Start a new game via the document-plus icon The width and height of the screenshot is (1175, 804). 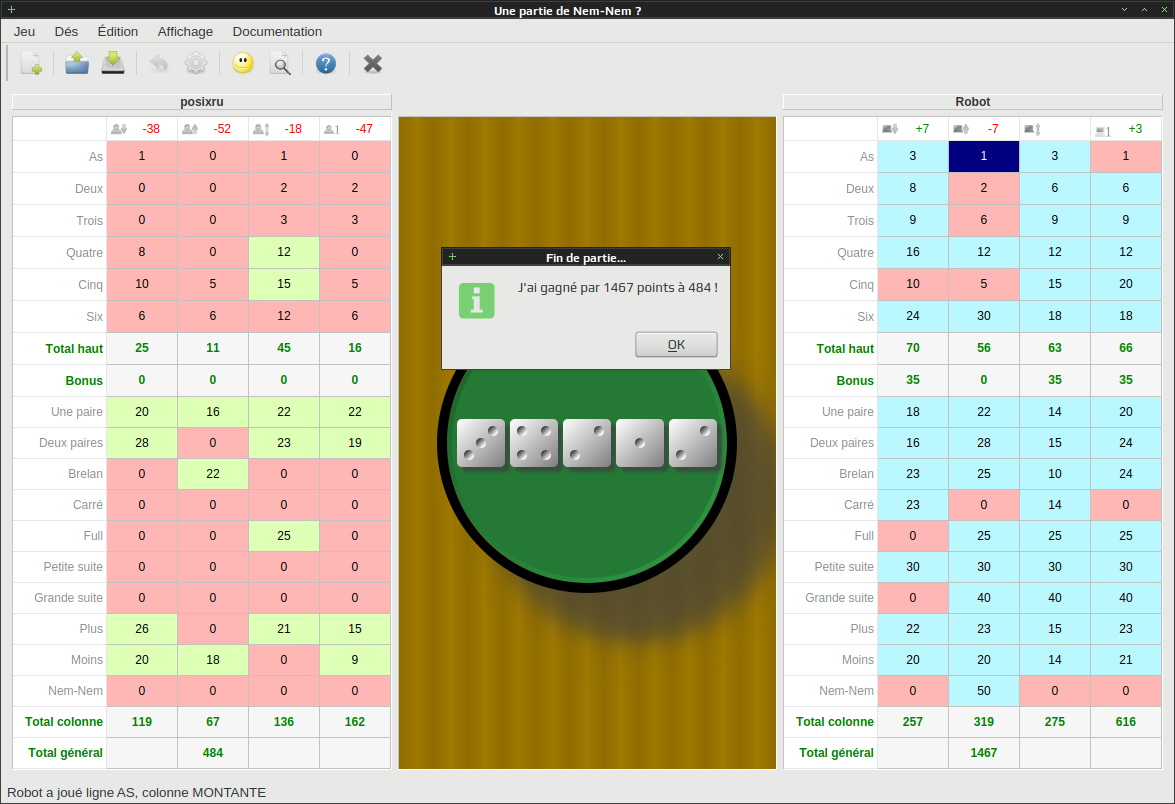(31, 64)
